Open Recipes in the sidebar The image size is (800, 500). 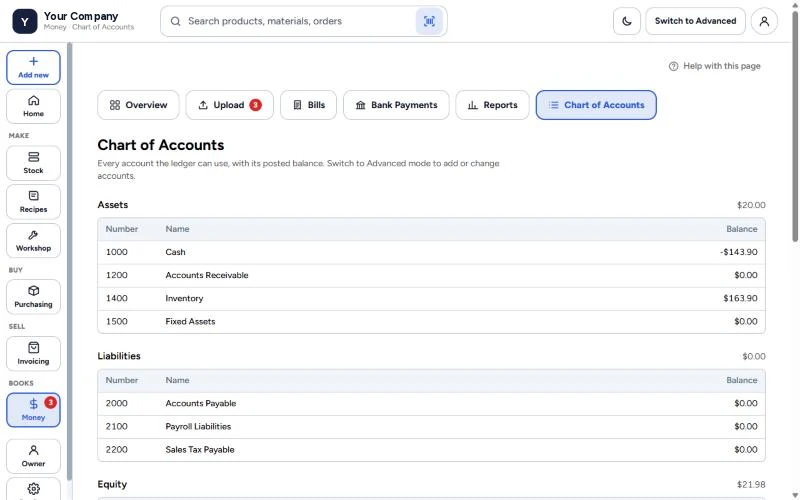(33, 202)
